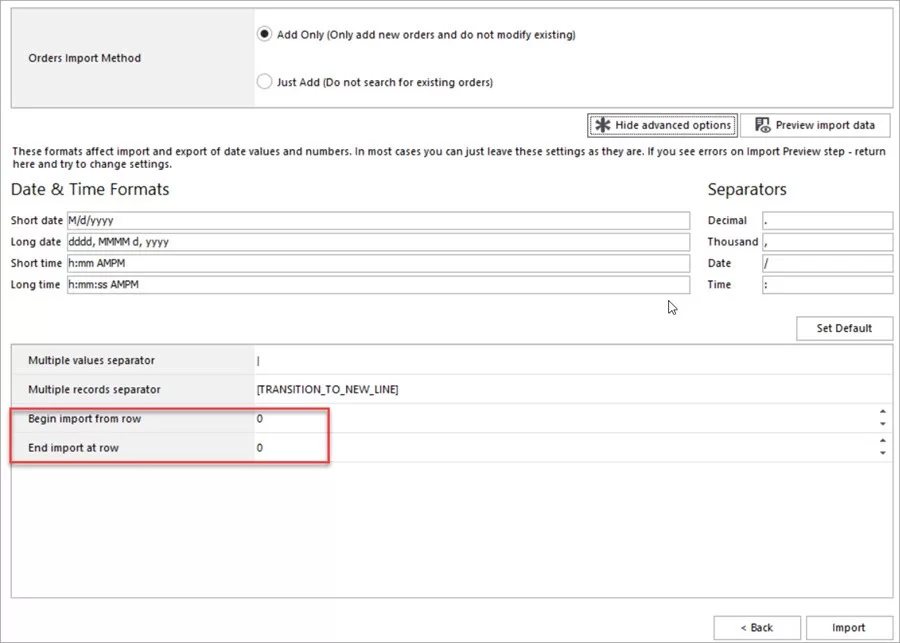
Task: Select the Date separator field
Action: [x=830, y=263]
